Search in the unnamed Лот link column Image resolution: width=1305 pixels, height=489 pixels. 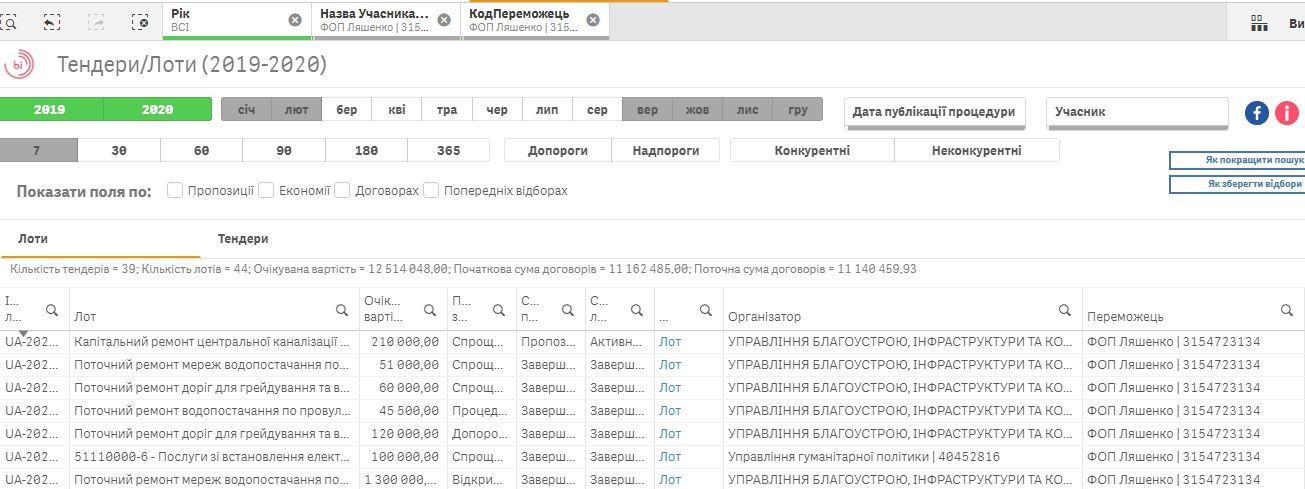(x=705, y=310)
